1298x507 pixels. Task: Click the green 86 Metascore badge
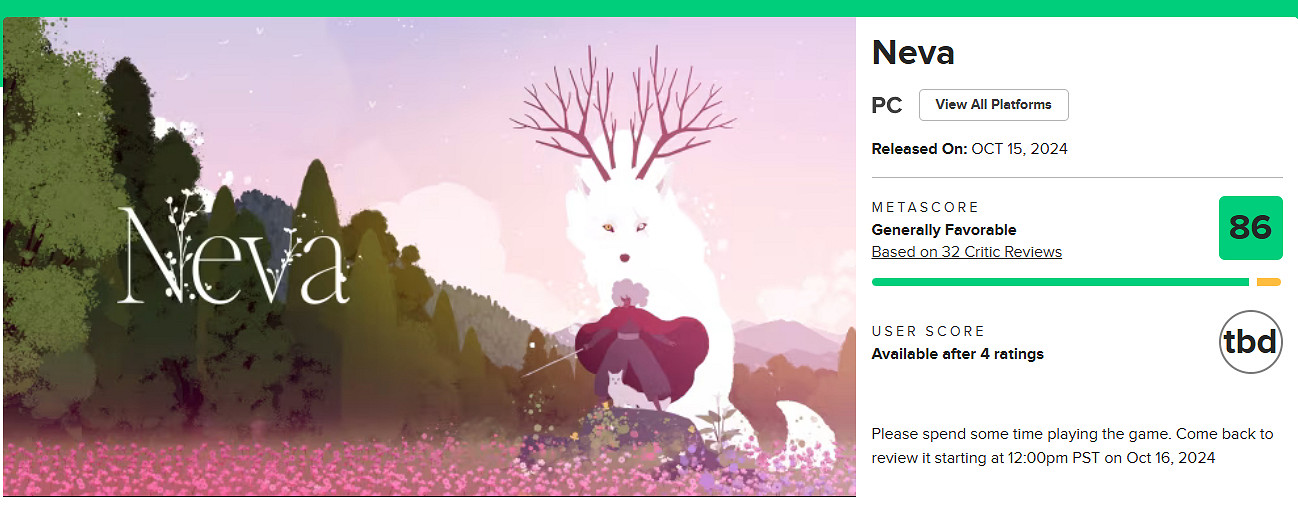pyautogui.click(x=1251, y=228)
